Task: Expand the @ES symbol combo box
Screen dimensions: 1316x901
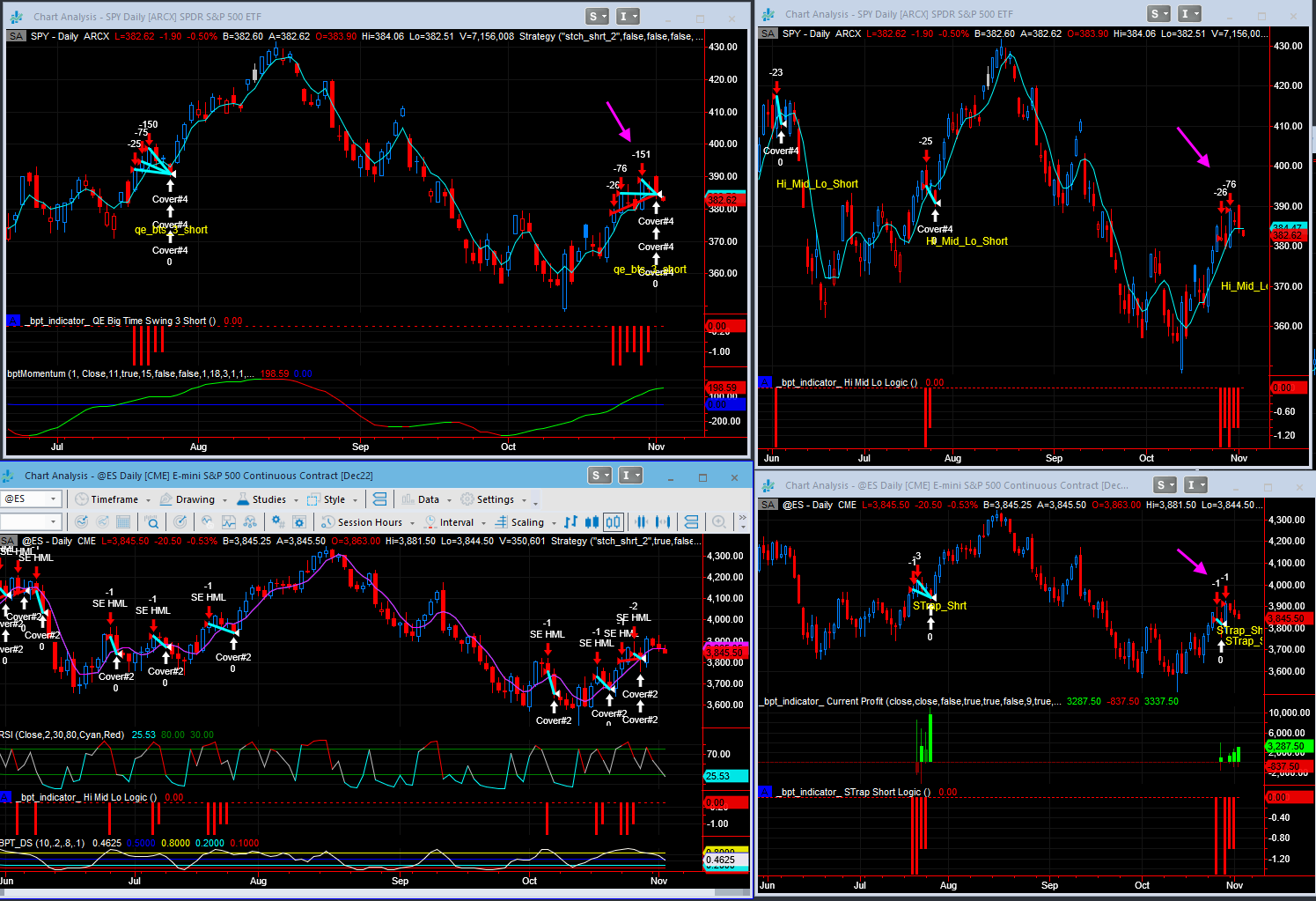Action: tap(53, 499)
